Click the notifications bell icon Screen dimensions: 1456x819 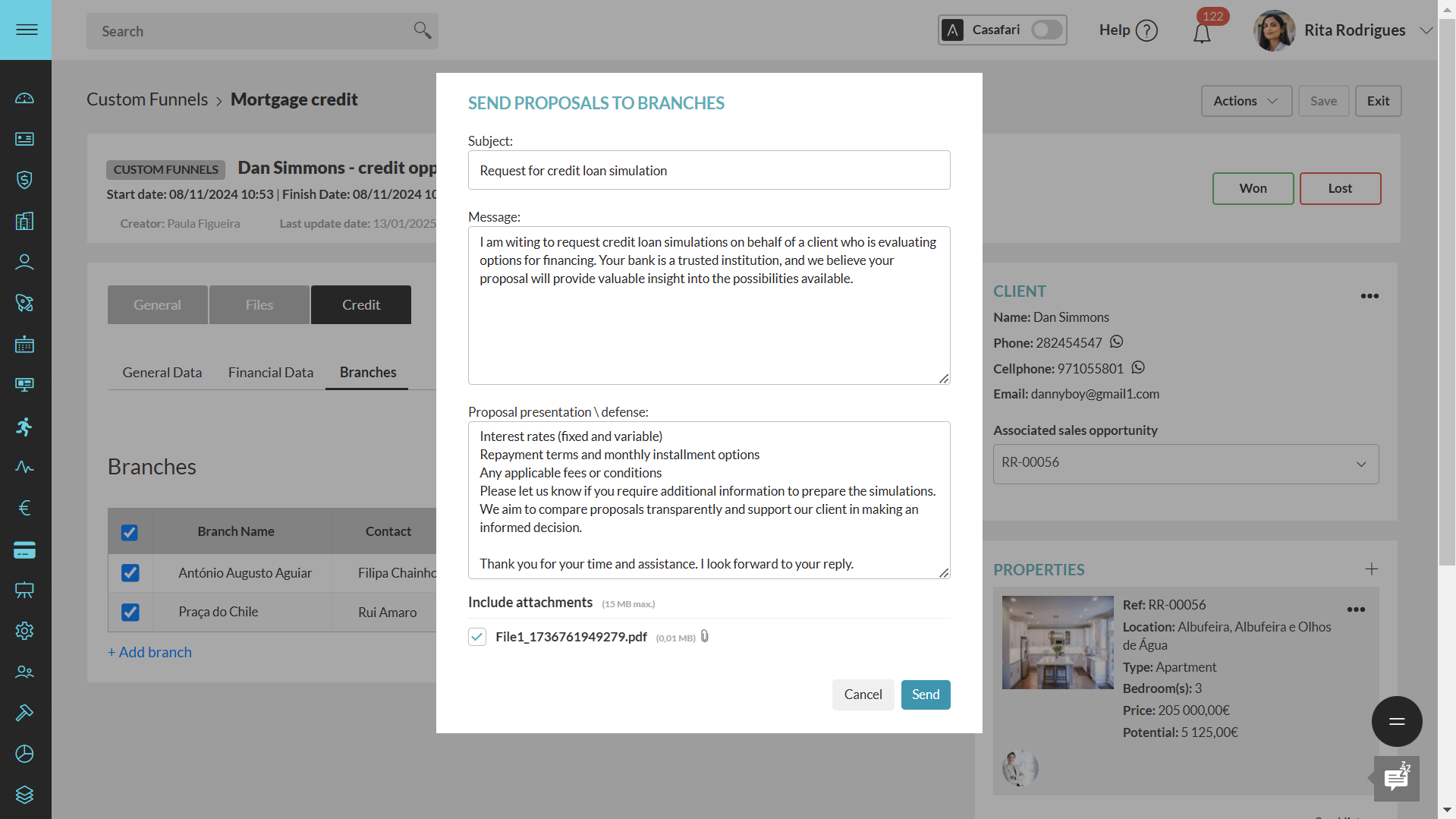coord(1202,33)
